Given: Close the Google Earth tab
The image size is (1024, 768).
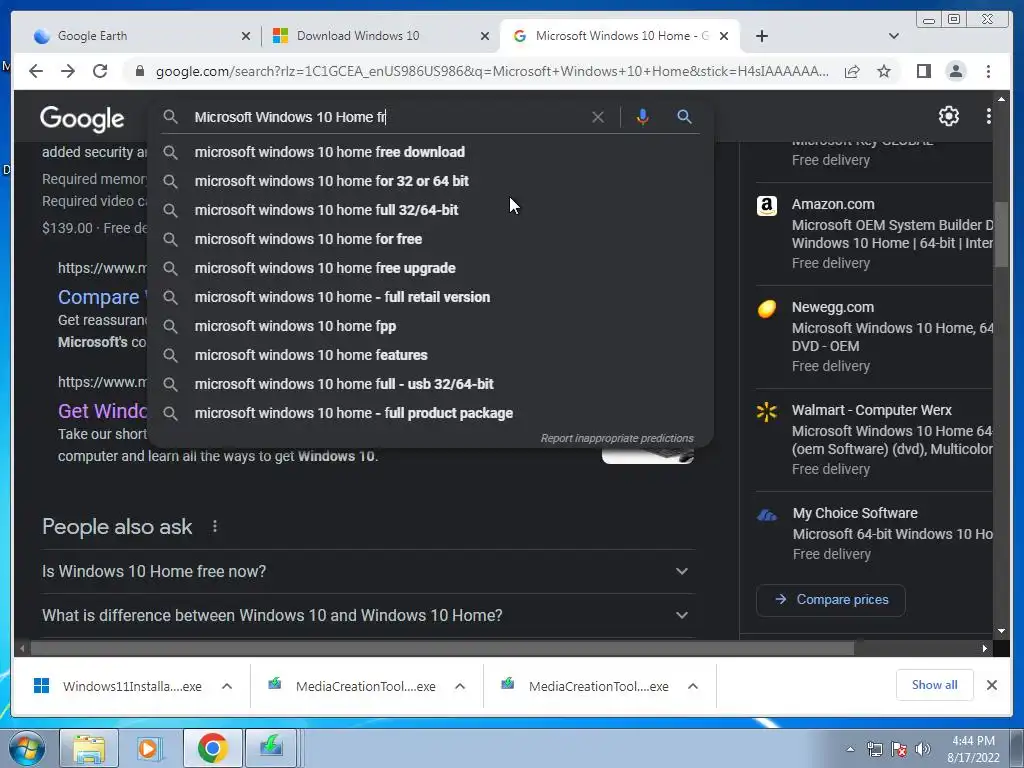Looking at the screenshot, I should [246, 36].
